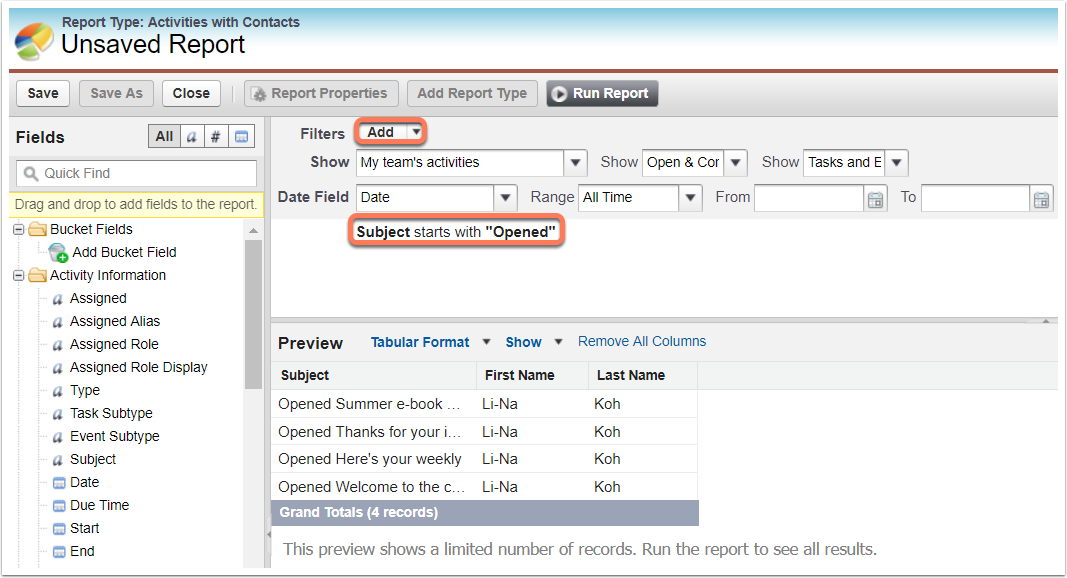Run the report
The width and height of the screenshot is (1067, 578).
(x=602, y=93)
